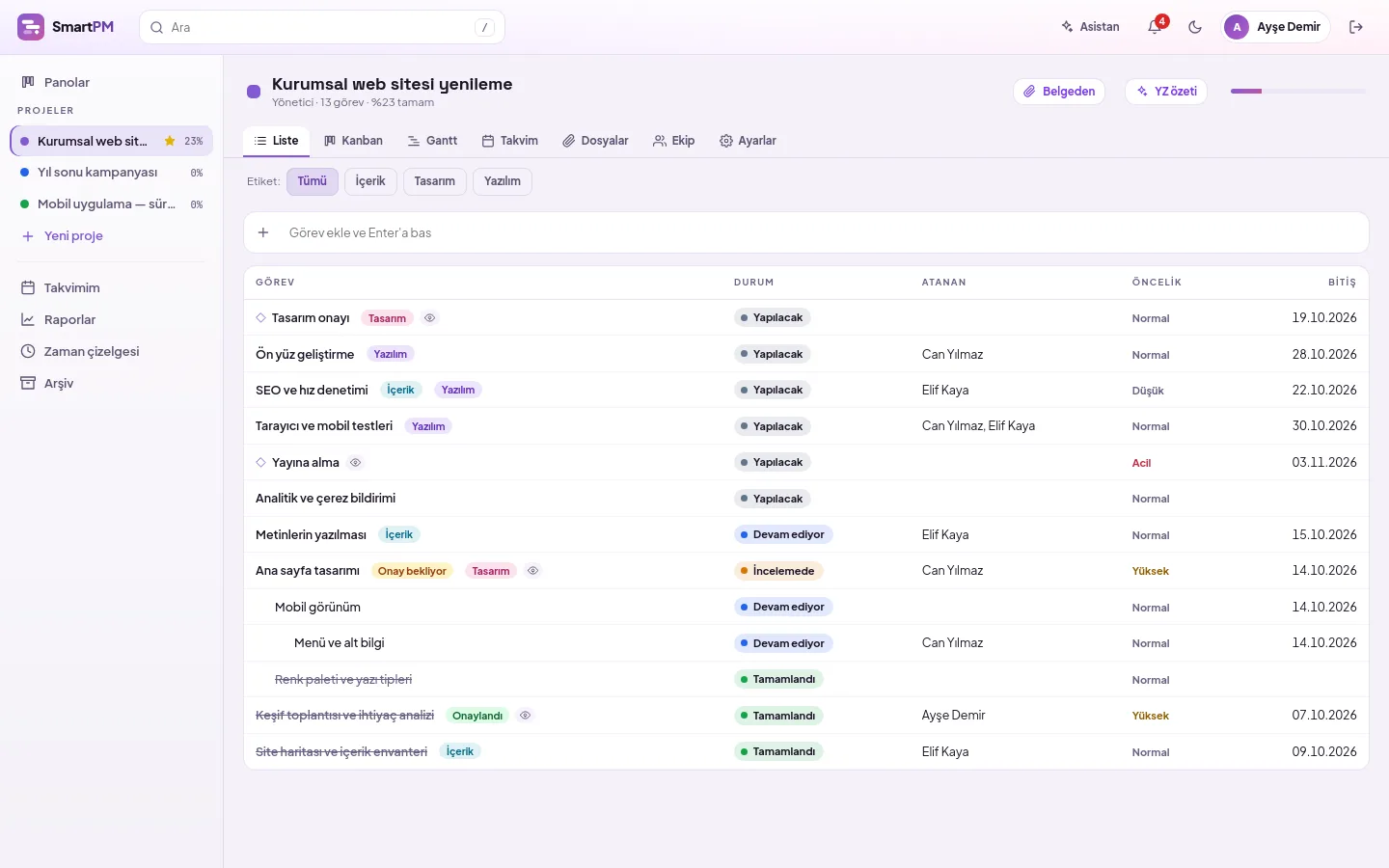This screenshot has height=868, width=1389.
Task: Filter by the İçerik label chip
Action: point(370,181)
